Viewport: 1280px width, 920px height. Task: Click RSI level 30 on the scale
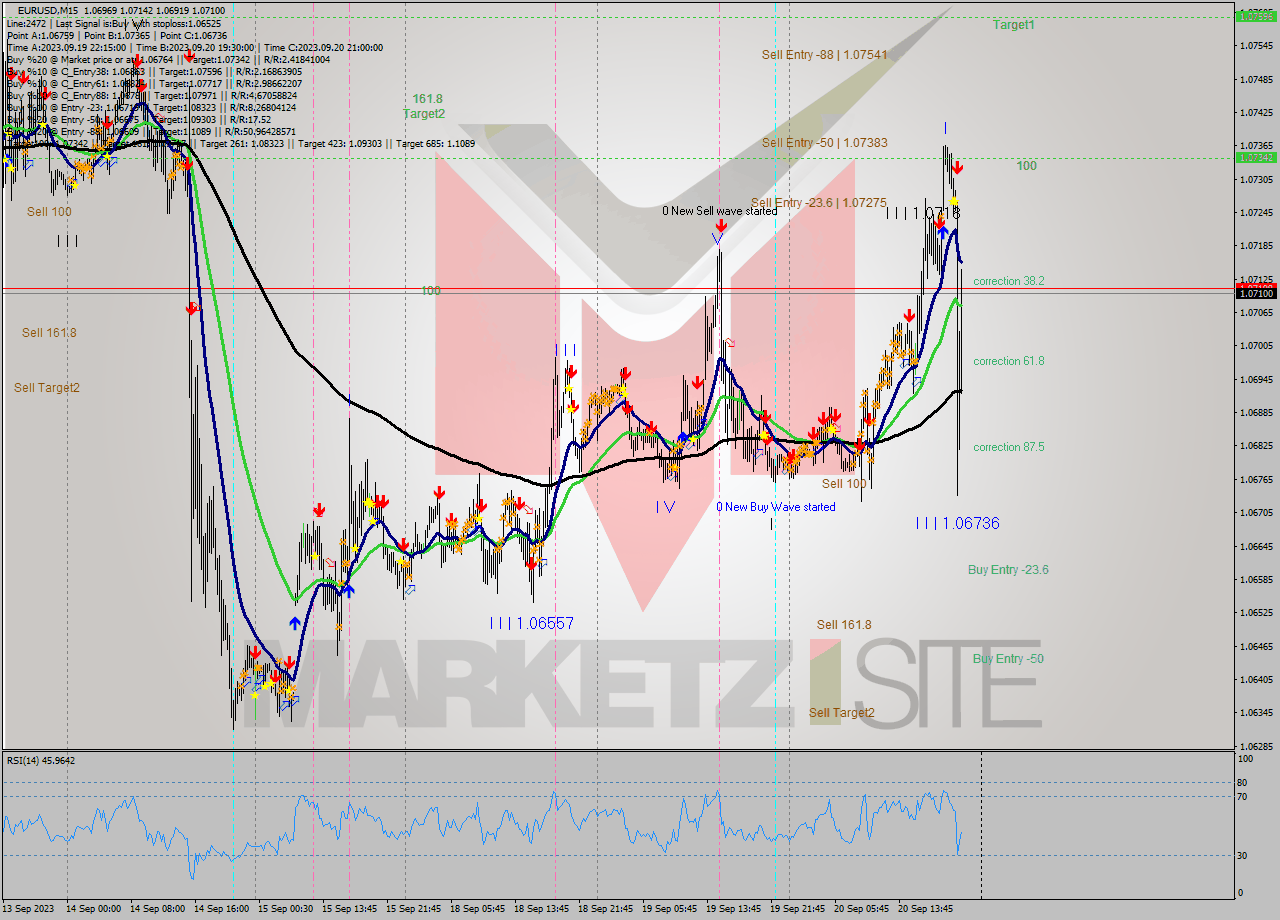(1244, 855)
